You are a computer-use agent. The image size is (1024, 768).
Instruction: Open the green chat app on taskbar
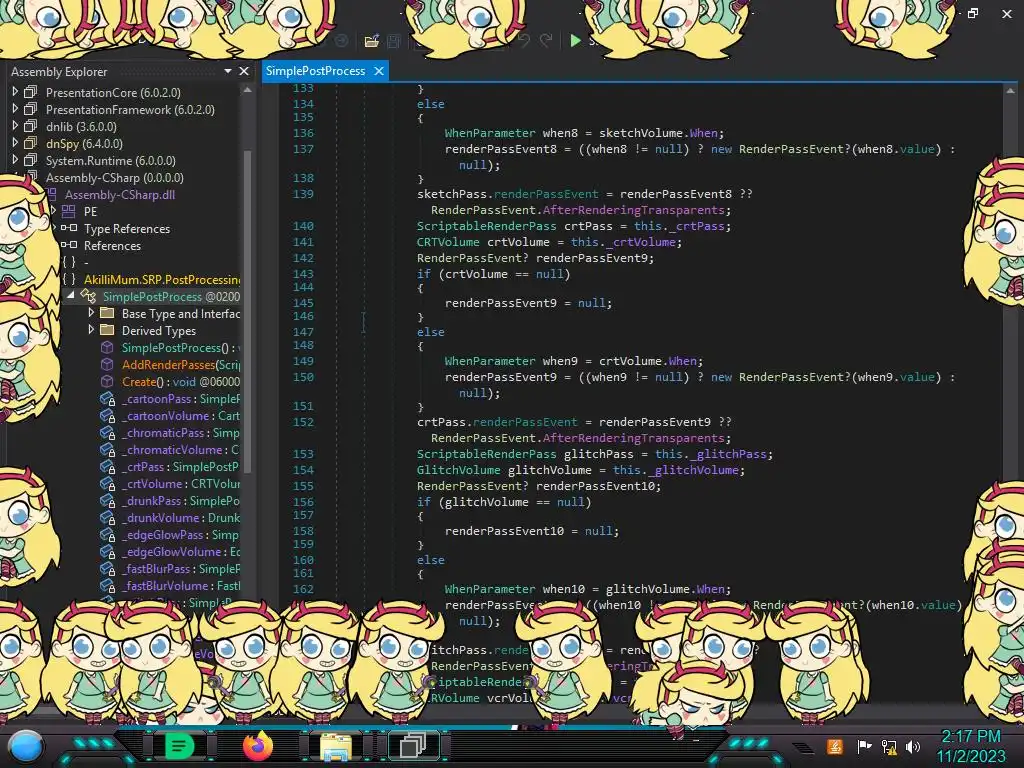point(179,746)
